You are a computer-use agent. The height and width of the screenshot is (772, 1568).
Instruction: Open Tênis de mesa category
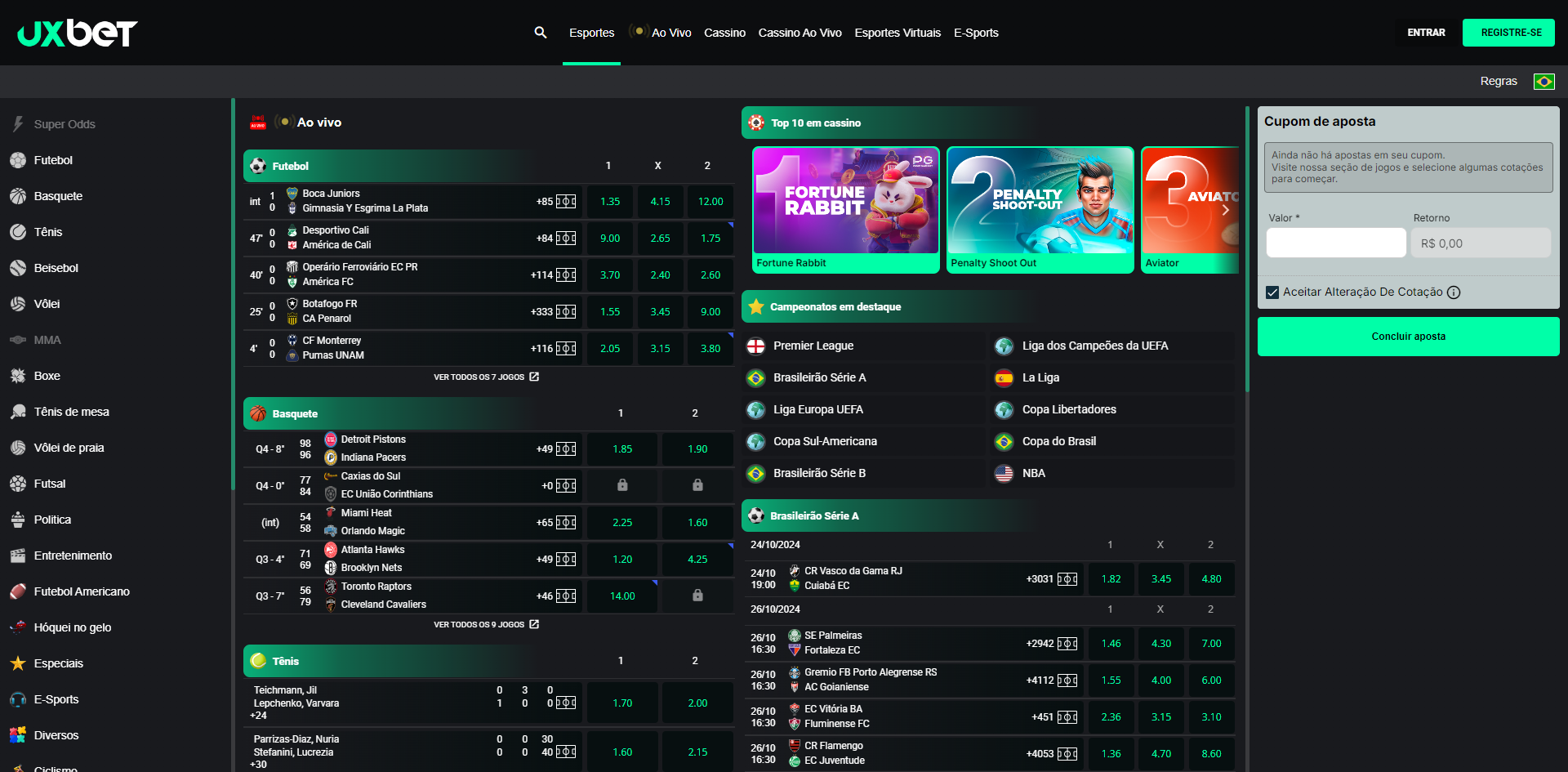(x=71, y=412)
